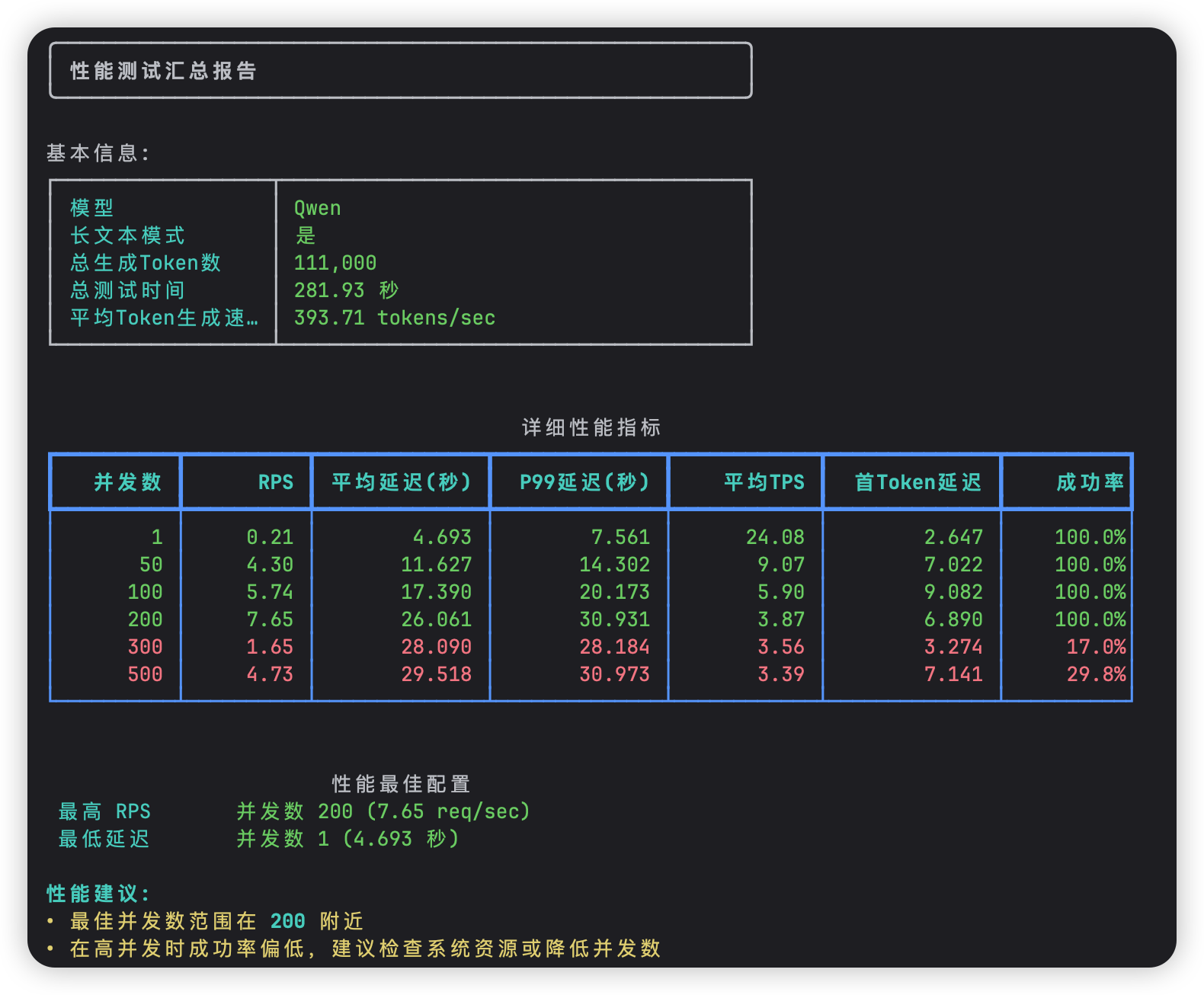This screenshot has width=1204, height=995.
Task: Click the RPS column header in table
Action: click(275, 482)
